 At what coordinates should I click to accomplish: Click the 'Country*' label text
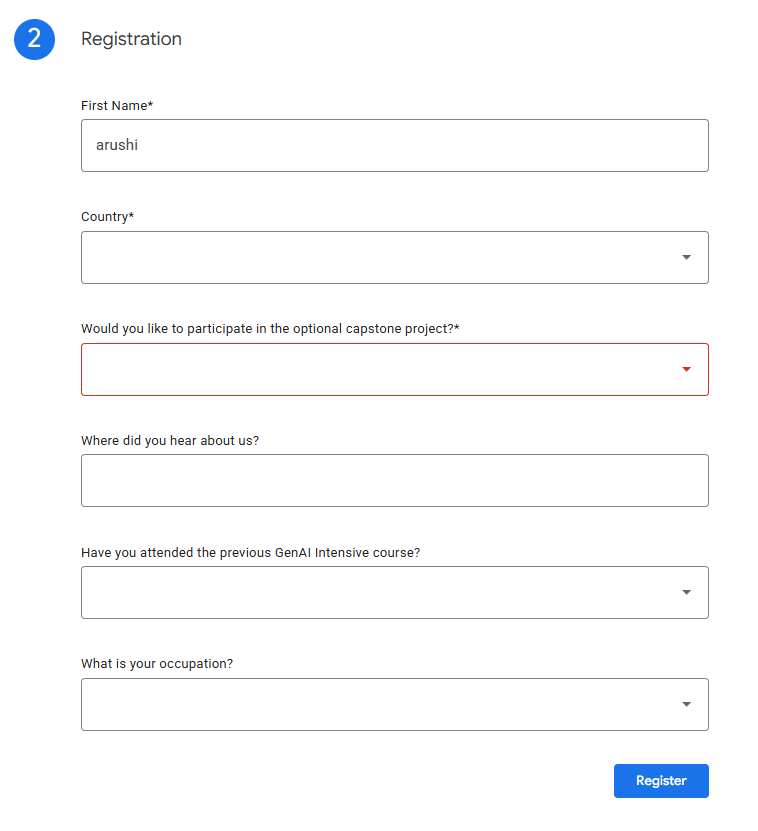point(107,217)
